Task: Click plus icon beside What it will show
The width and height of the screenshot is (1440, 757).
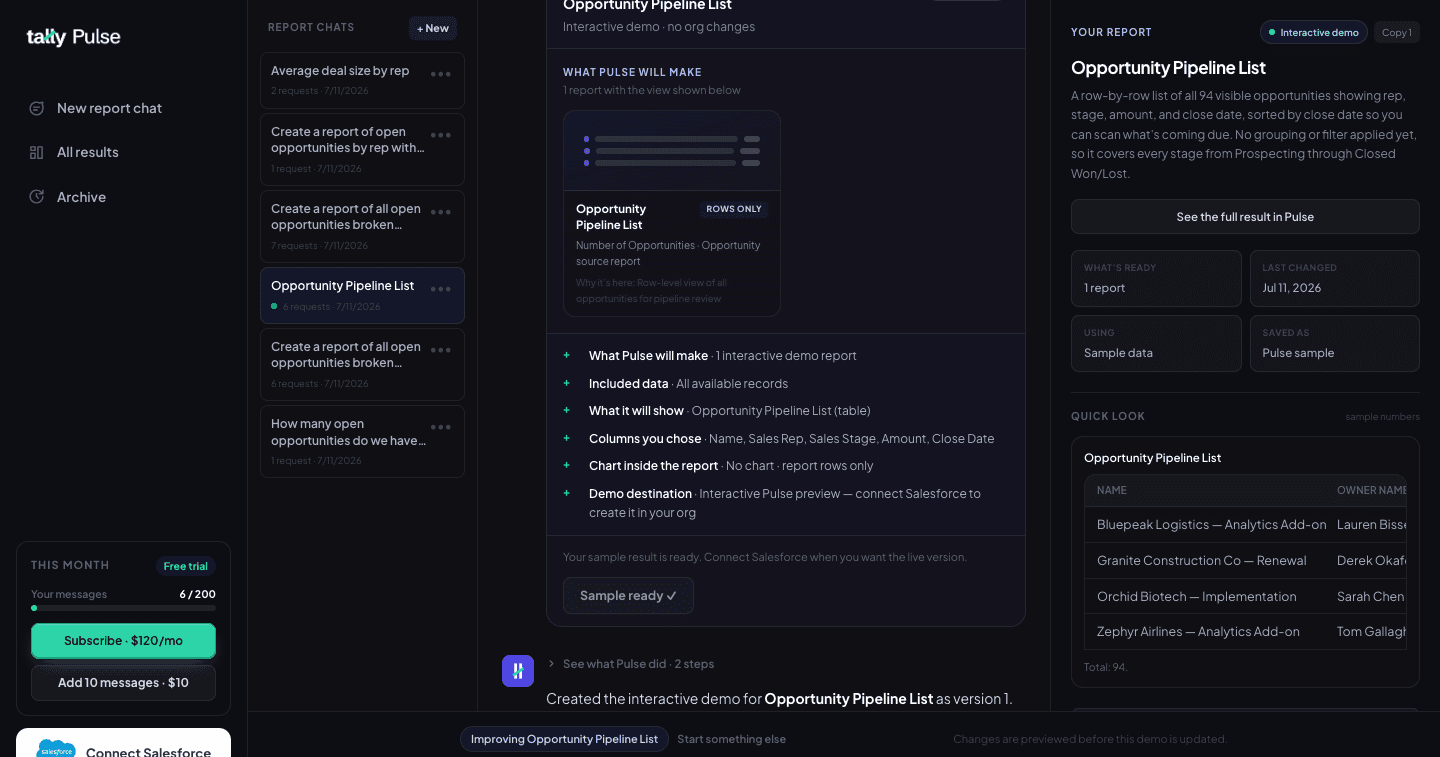Action: click(x=567, y=410)
